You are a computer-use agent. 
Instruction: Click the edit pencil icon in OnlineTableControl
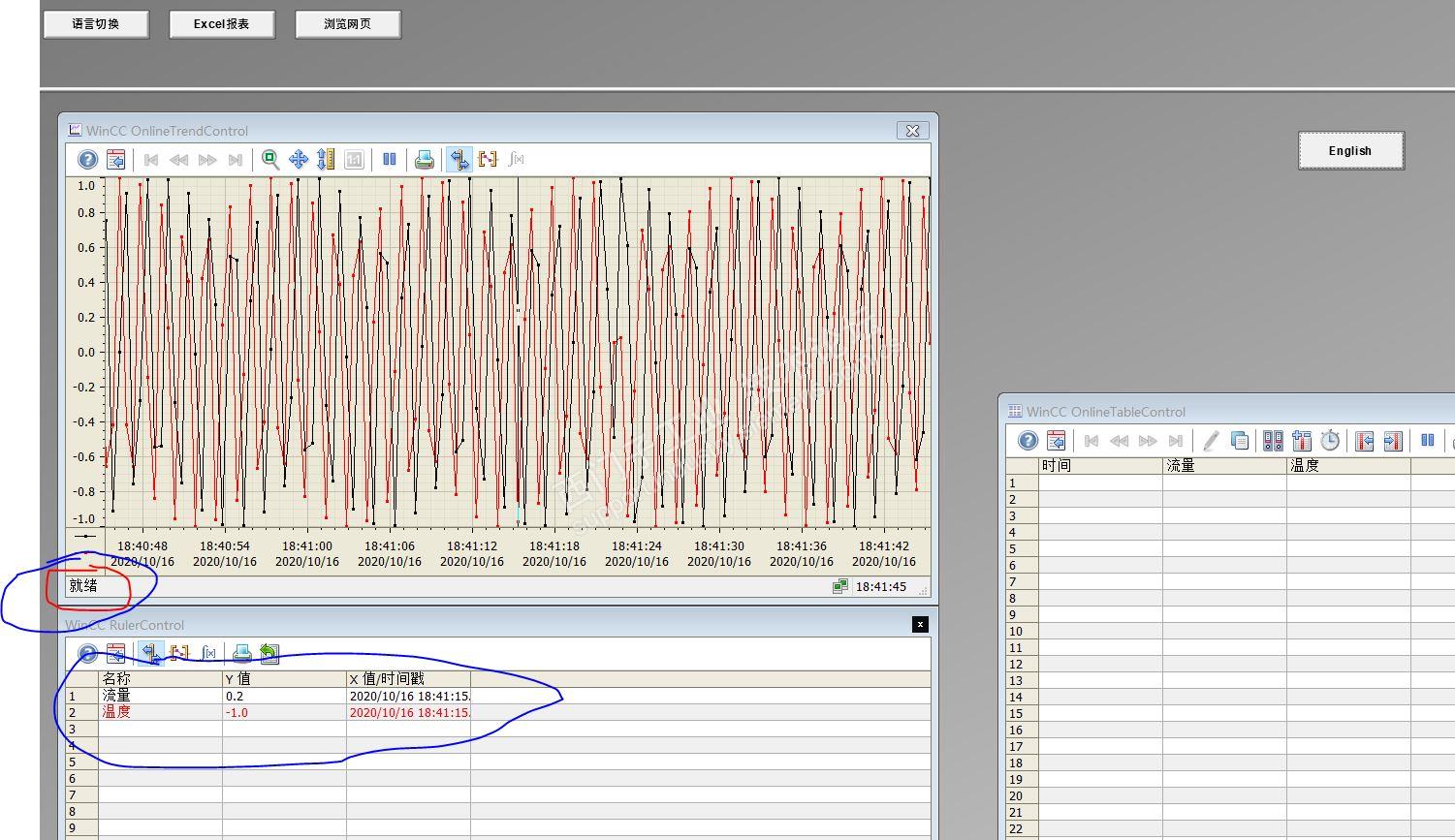1211,441
